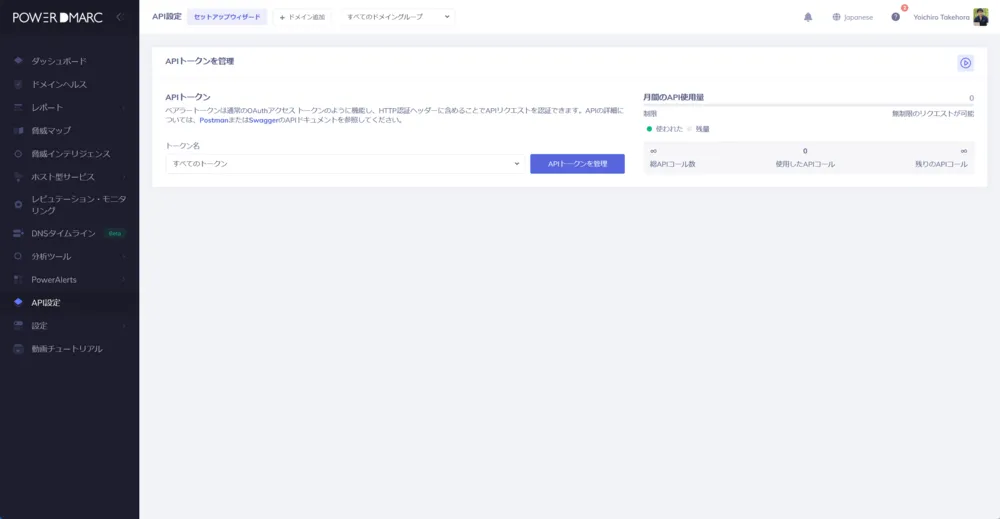Viewport: 1000px width, 519px height.
Task: Open the help question mark icon
Action: click(895, 17)
